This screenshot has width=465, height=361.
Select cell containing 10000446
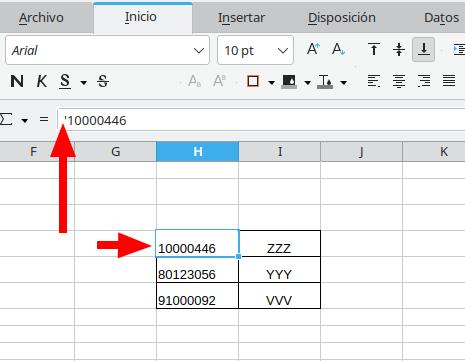pos(197,243)
